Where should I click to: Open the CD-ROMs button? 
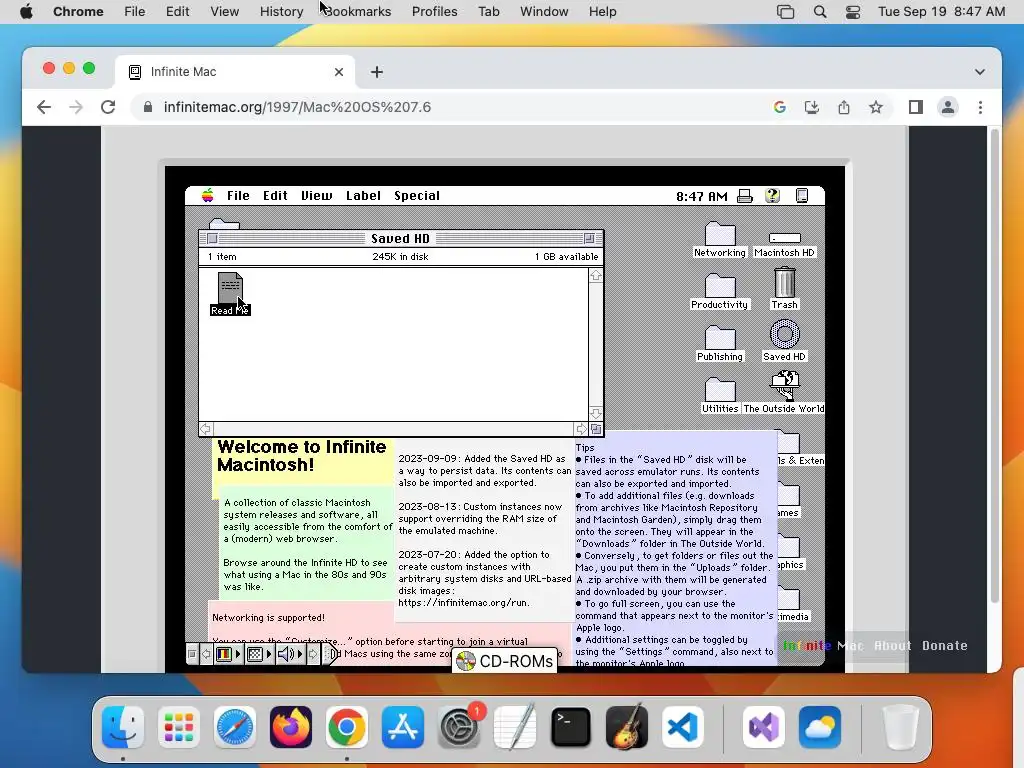505,661
